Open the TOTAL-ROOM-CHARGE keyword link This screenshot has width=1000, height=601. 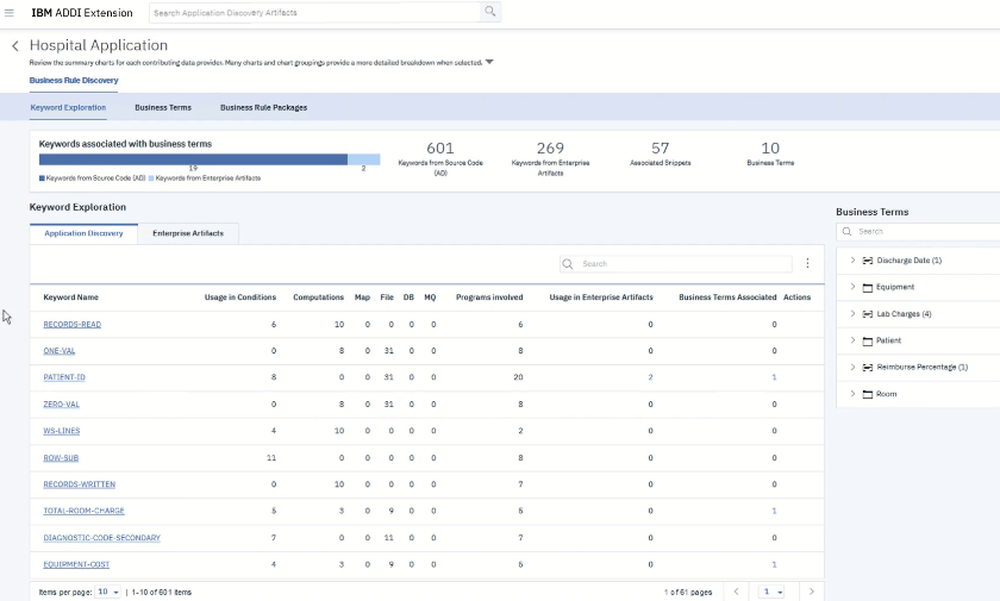coord(84,511)
